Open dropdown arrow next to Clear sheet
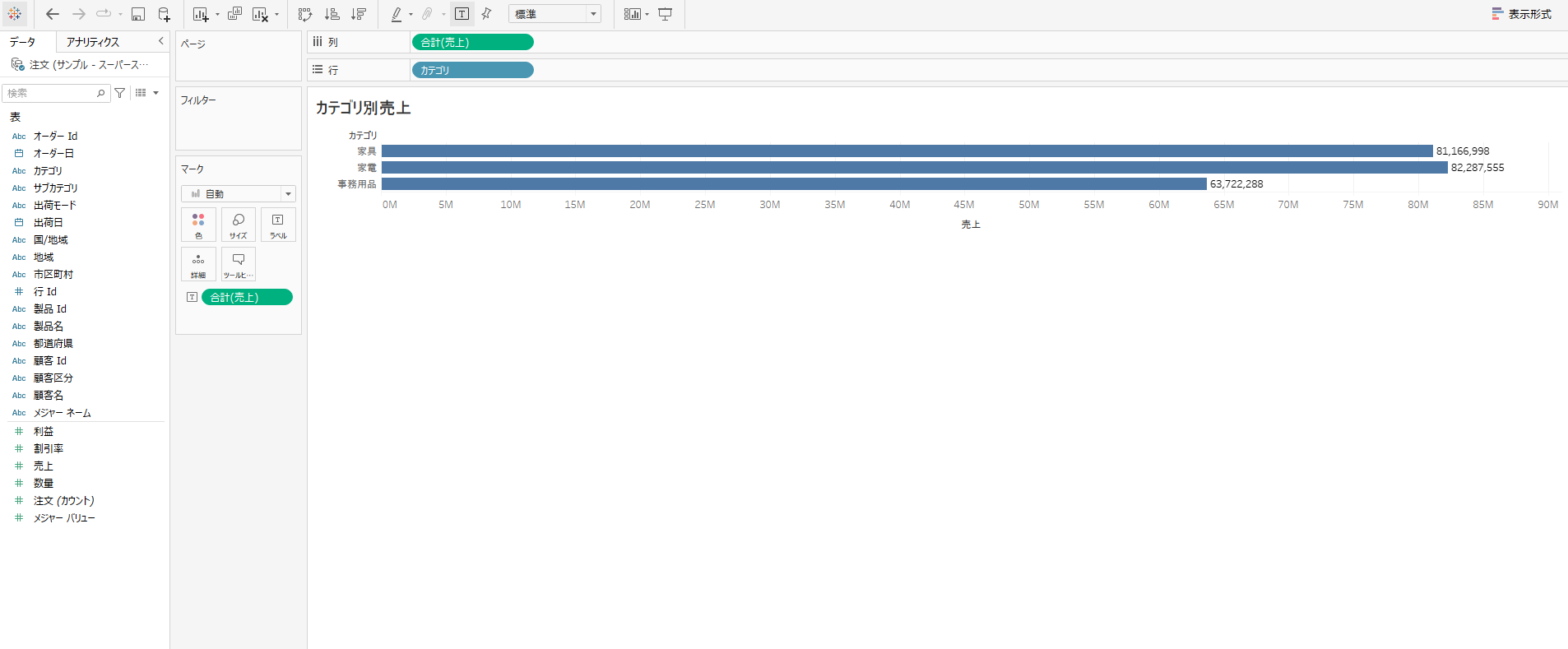This screenshot has height=649, width=1568. [x=276, y=15]
